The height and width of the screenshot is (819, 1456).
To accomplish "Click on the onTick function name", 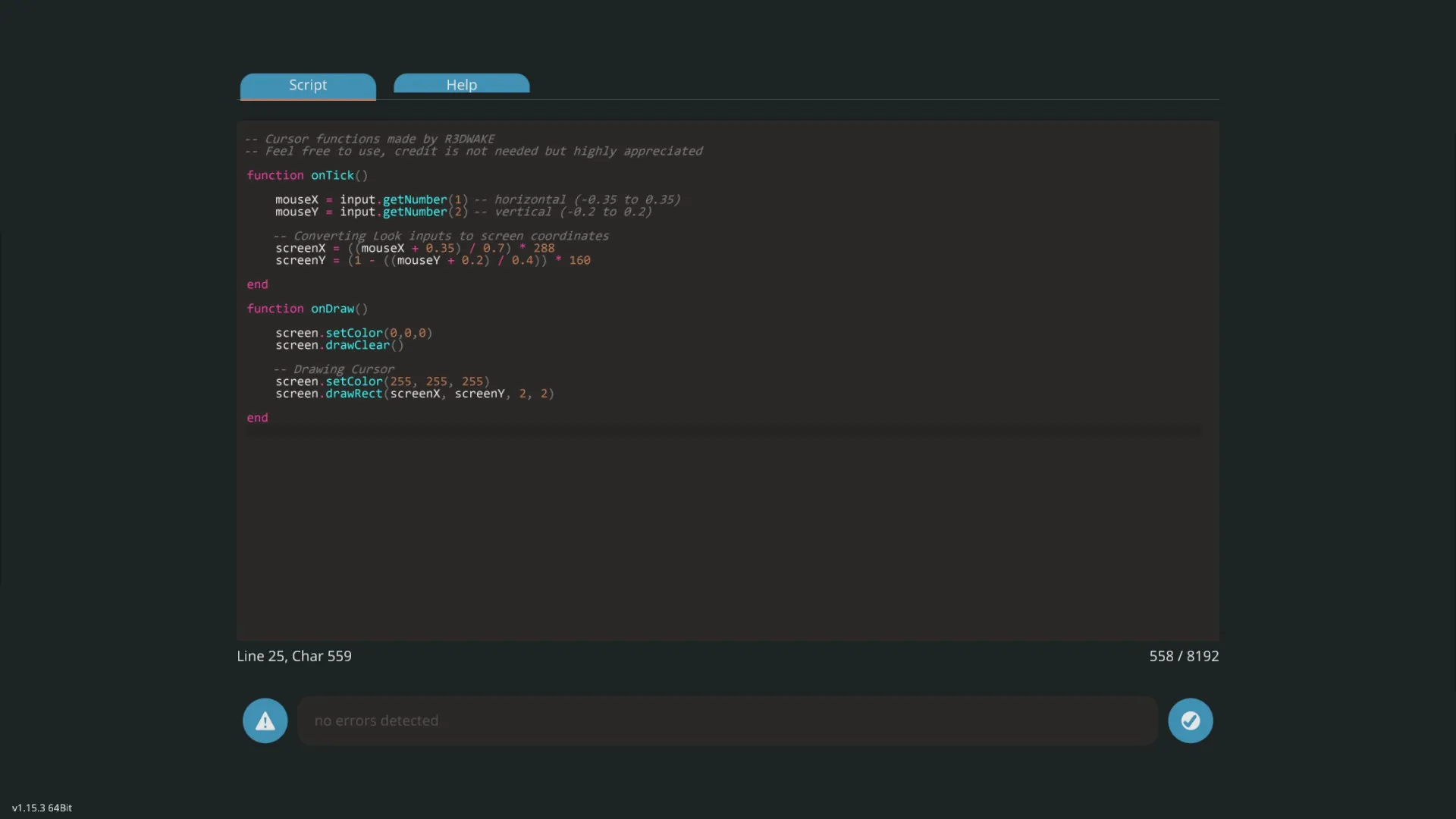I will coord(332,175).
